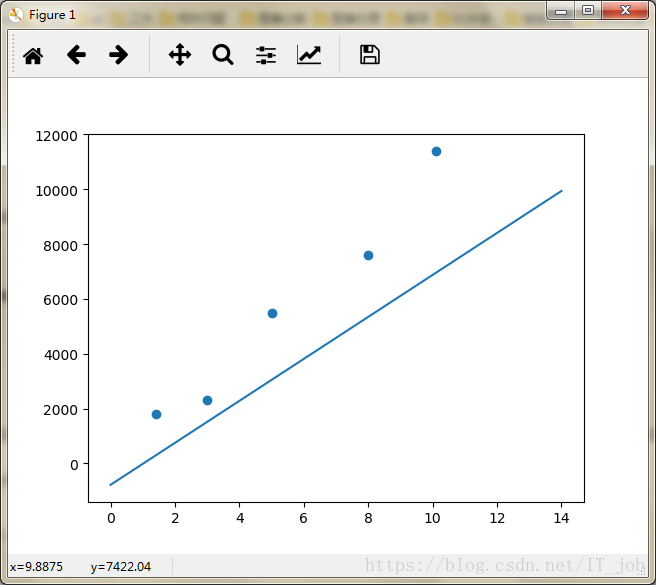
Task: Close the Figure 1 window
Action: [x=625, y=10]
